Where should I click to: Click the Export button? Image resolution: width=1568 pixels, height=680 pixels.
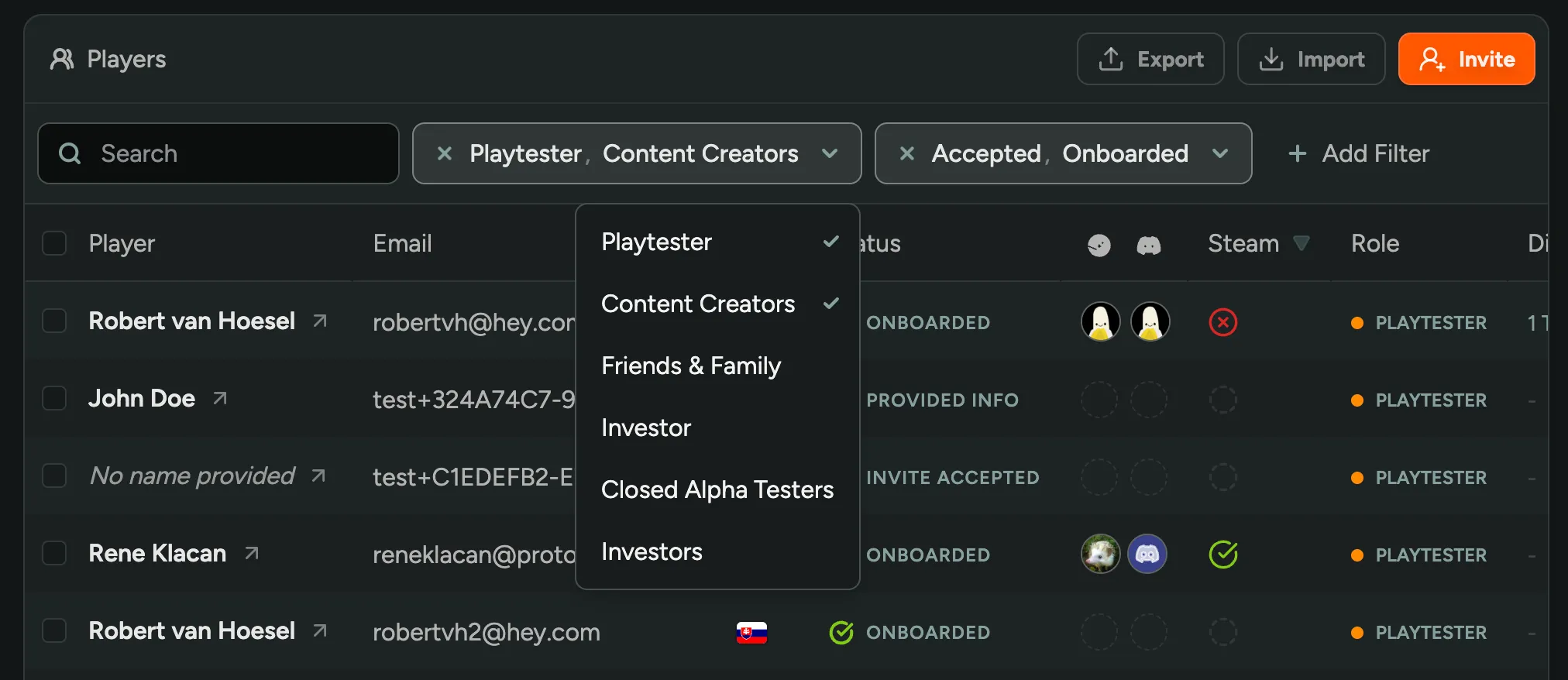tap(1150, 59)
